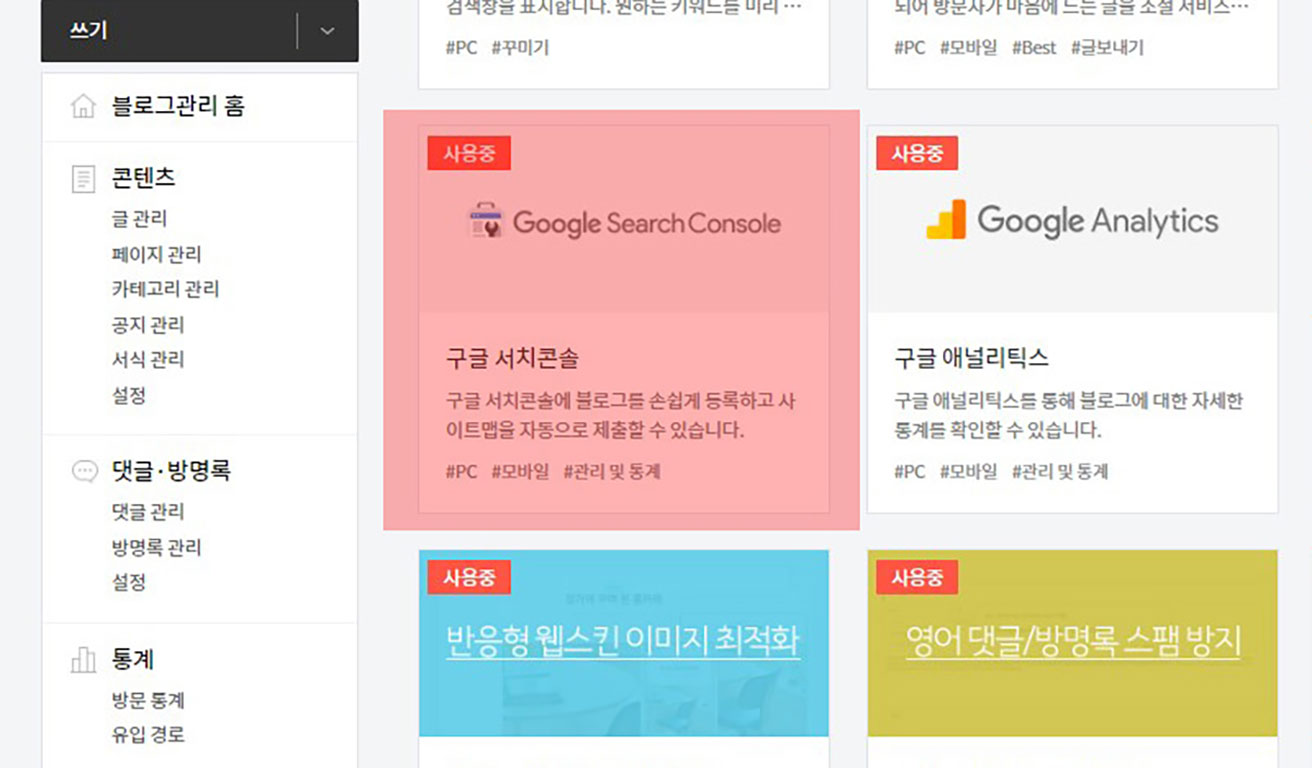The width and height of the screenshot is (1312, 768).
Task: Select the 통계 section heading
Action: tap(133, 660)
